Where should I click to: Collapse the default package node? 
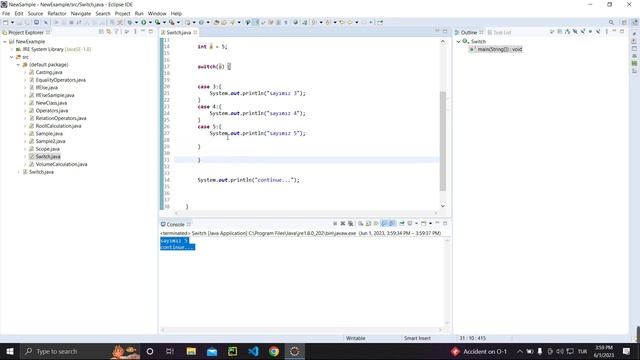(x=18, y=65)
